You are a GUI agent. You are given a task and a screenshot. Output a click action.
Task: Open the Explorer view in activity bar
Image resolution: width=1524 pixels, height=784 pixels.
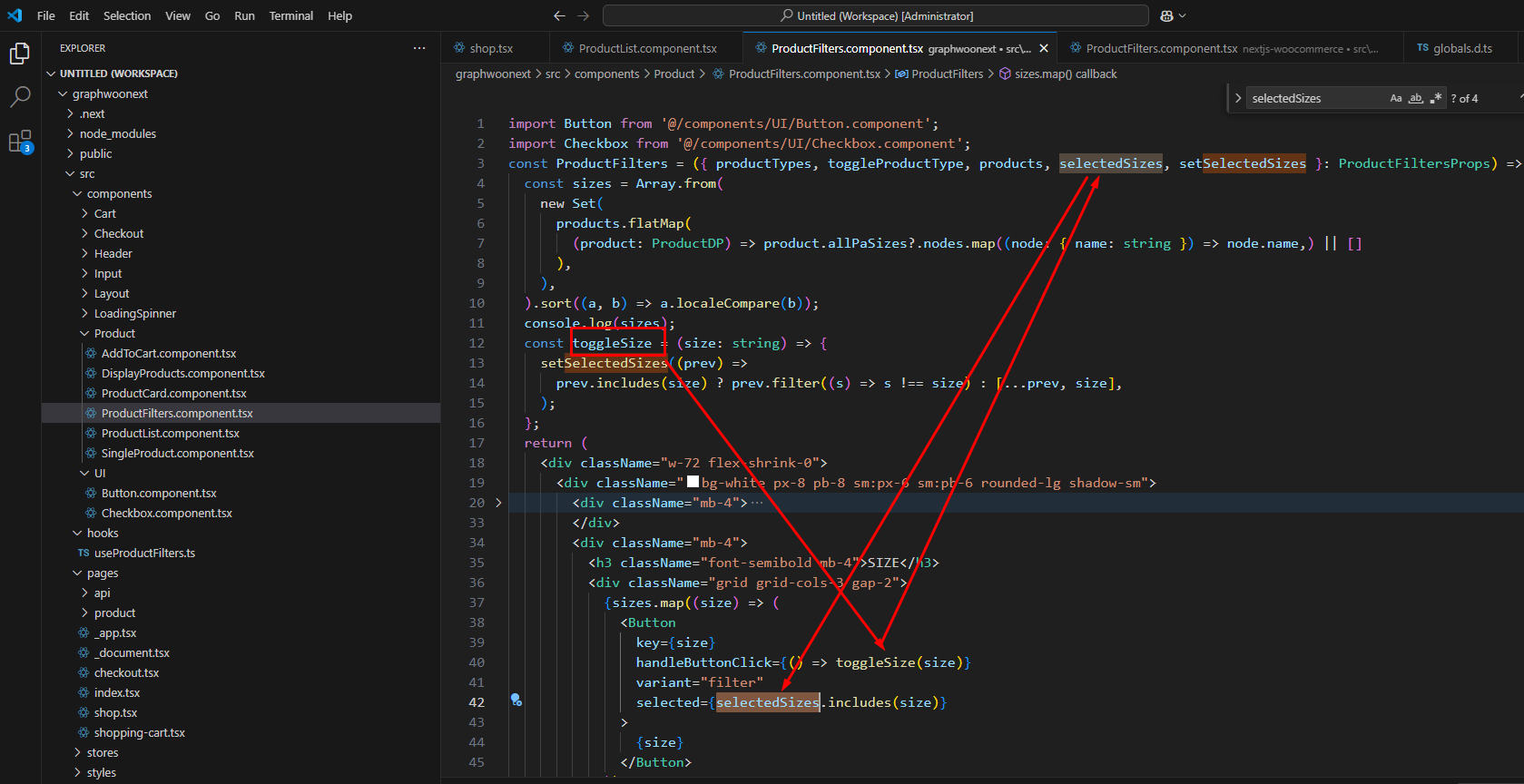click(x=20, y=54)
